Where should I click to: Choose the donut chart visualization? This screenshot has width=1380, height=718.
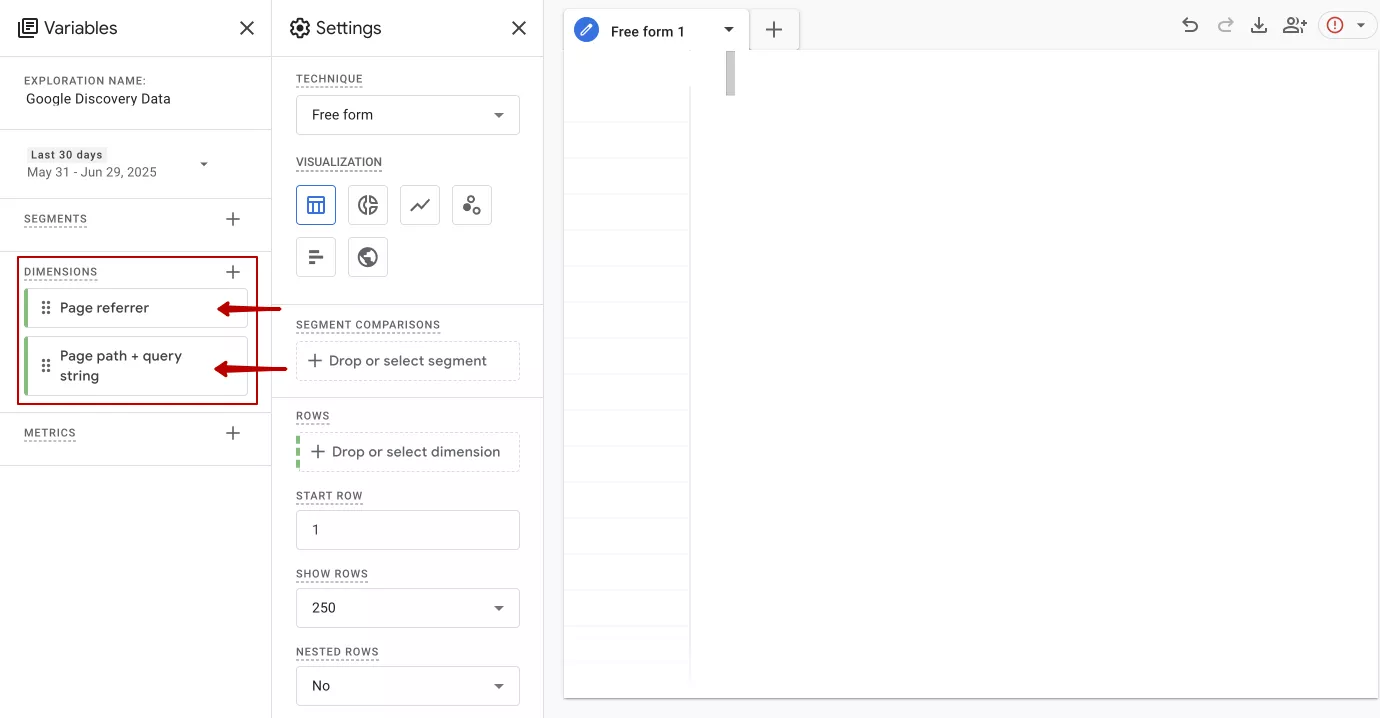click(368, 205)
